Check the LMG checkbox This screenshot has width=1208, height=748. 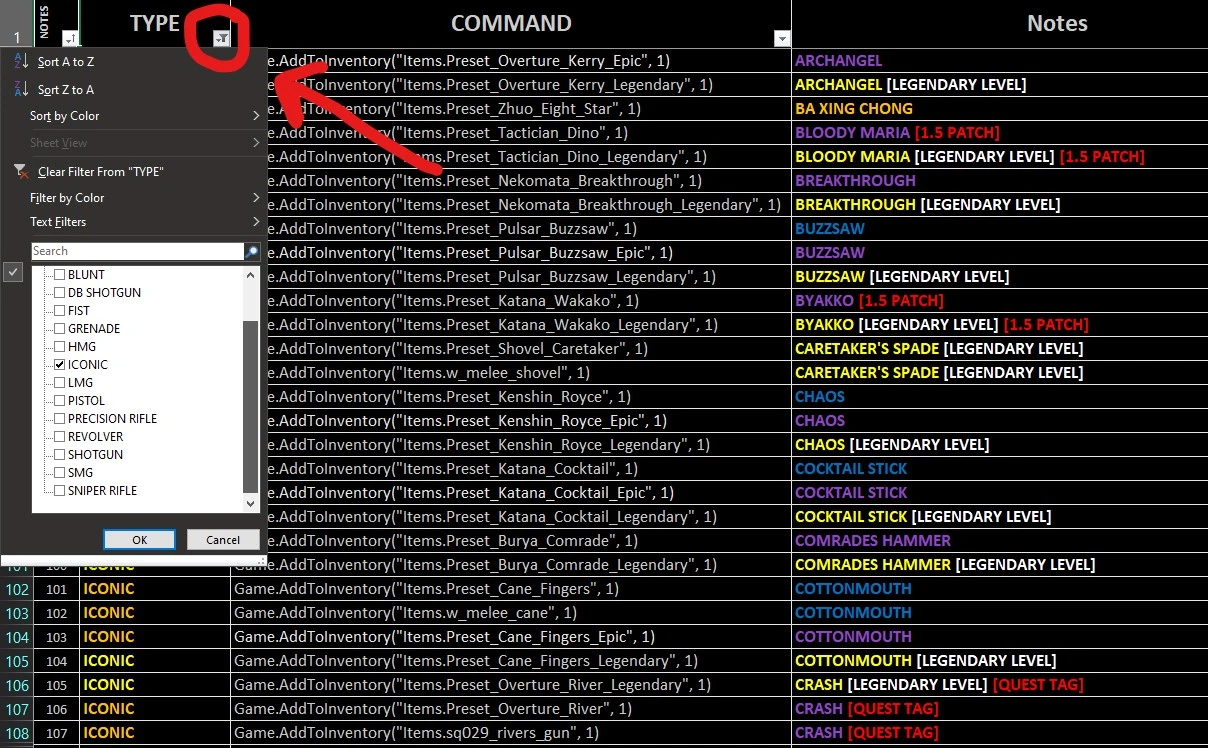60,383
